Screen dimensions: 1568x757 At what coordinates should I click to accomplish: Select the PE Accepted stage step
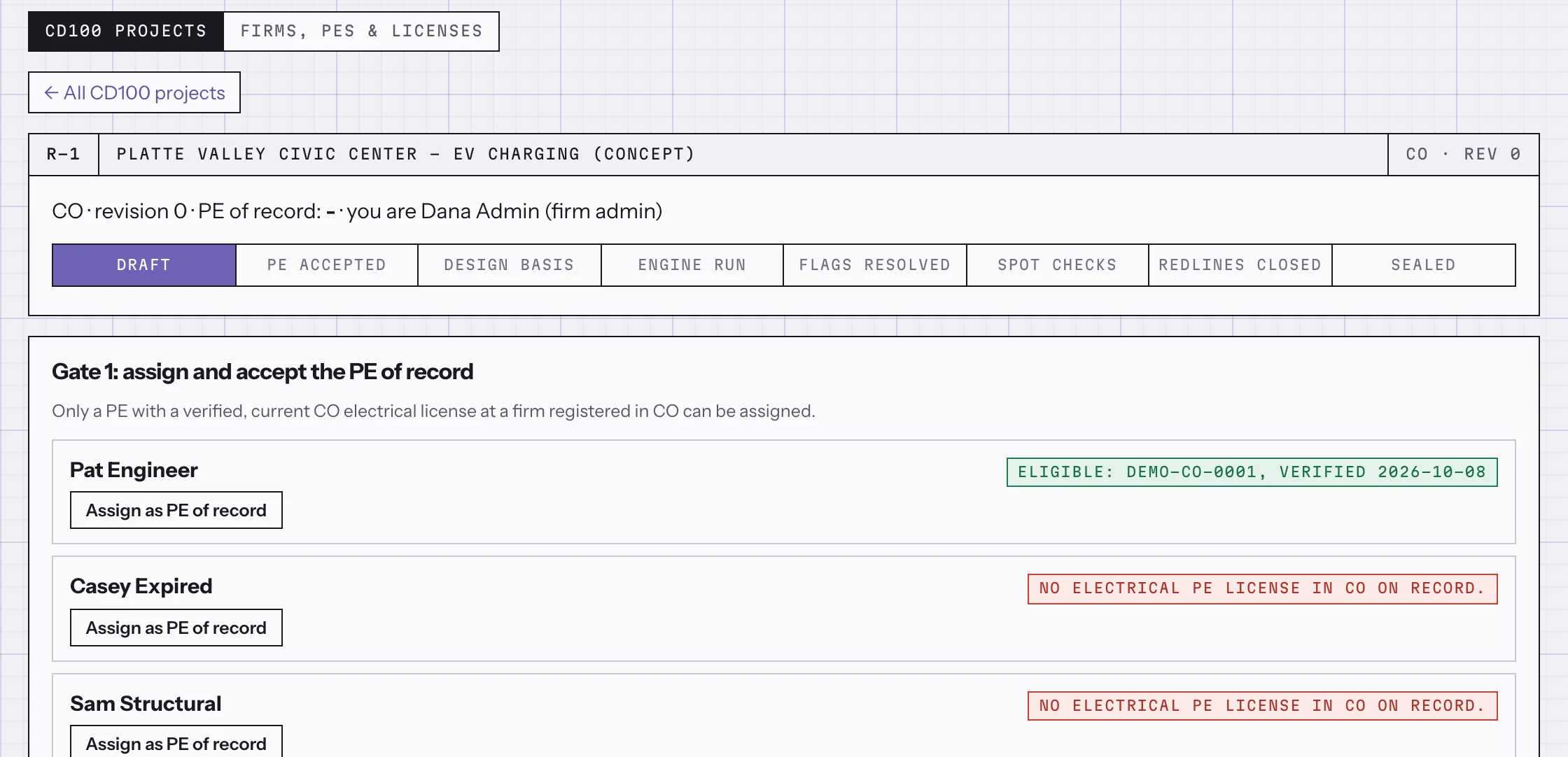327,265
